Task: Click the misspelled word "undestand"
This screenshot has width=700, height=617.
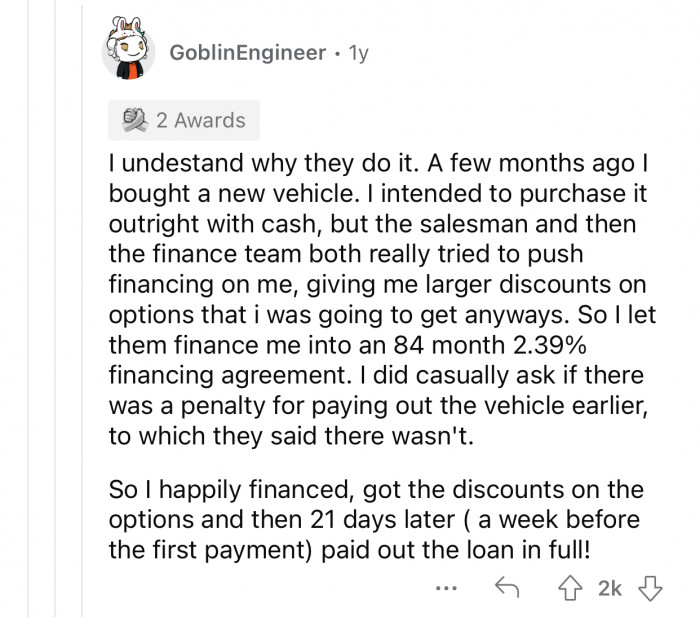Action: tap(182, 163)
